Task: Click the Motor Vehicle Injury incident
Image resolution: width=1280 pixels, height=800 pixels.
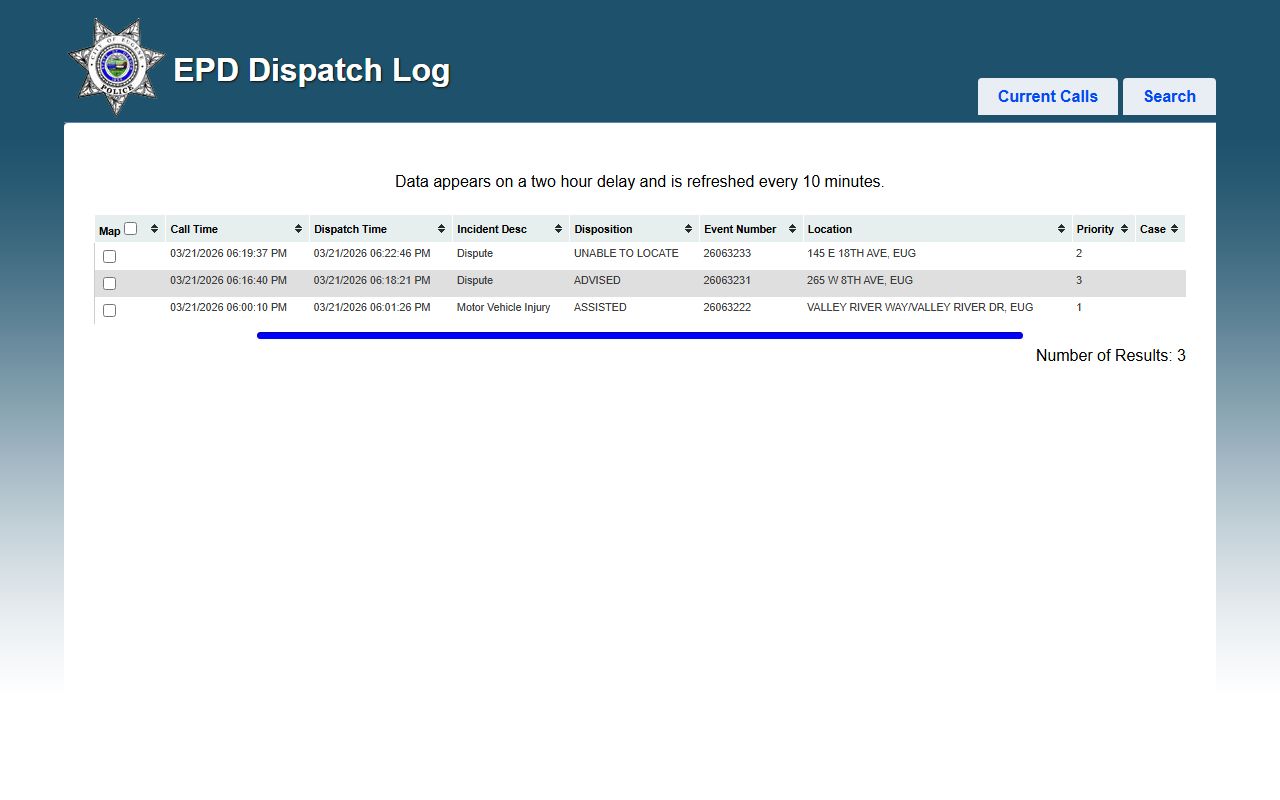Action: pyautogui.click(x=503, y=307)
